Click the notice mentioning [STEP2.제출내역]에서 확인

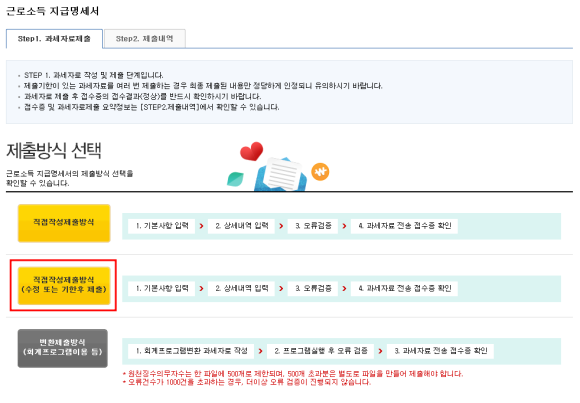tap(152, 107)
